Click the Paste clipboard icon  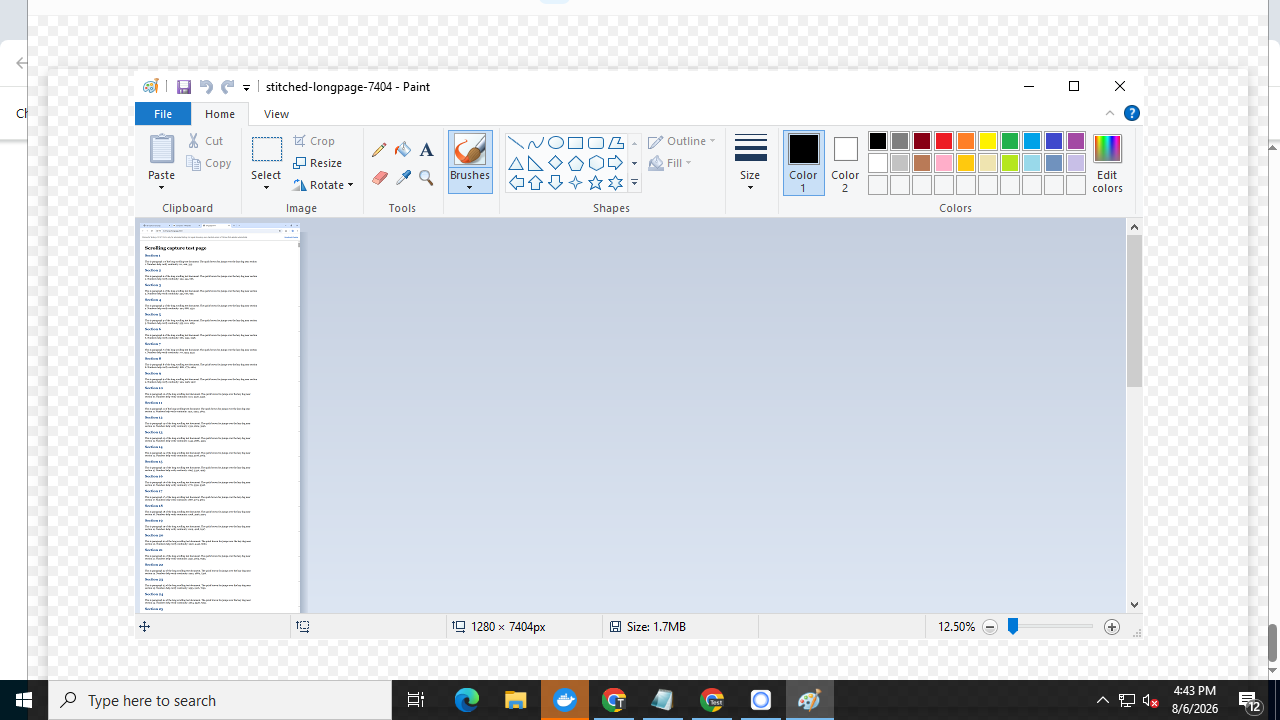point(162,149)
